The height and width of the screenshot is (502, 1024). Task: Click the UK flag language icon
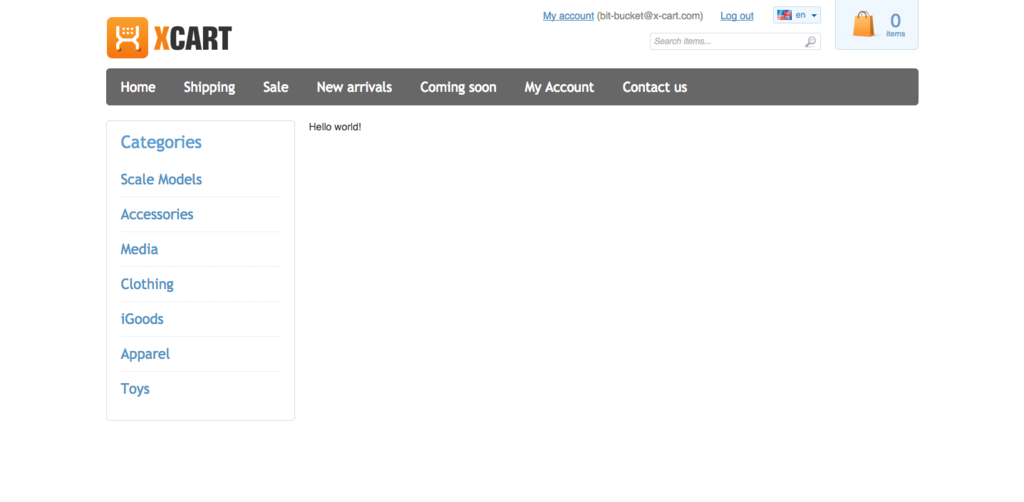click(785, 15)
